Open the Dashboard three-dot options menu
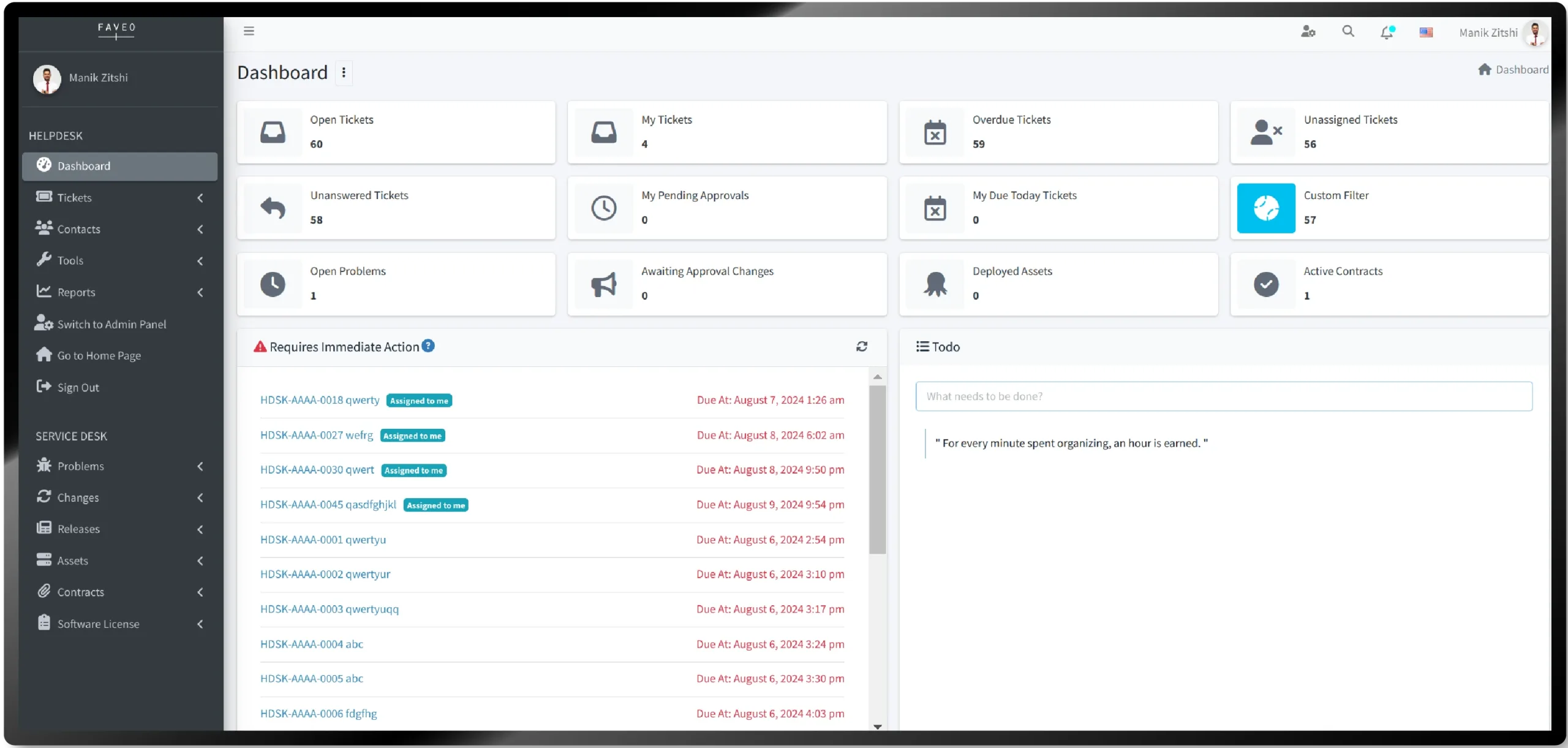This screenshot has height=748, width=1568. click(x=344, y=72)
